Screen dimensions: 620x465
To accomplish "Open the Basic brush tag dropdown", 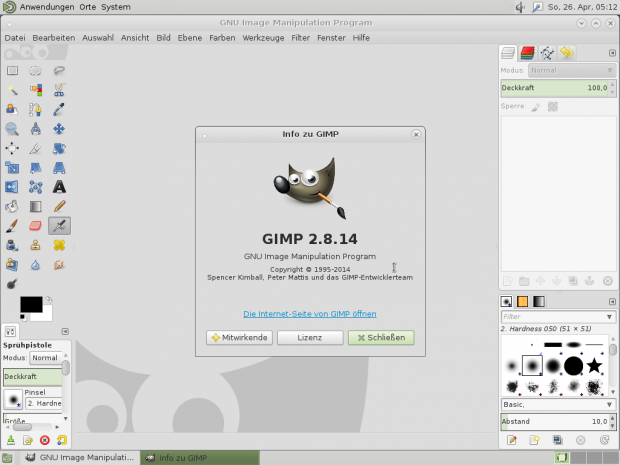I will [x=558, y=405].
